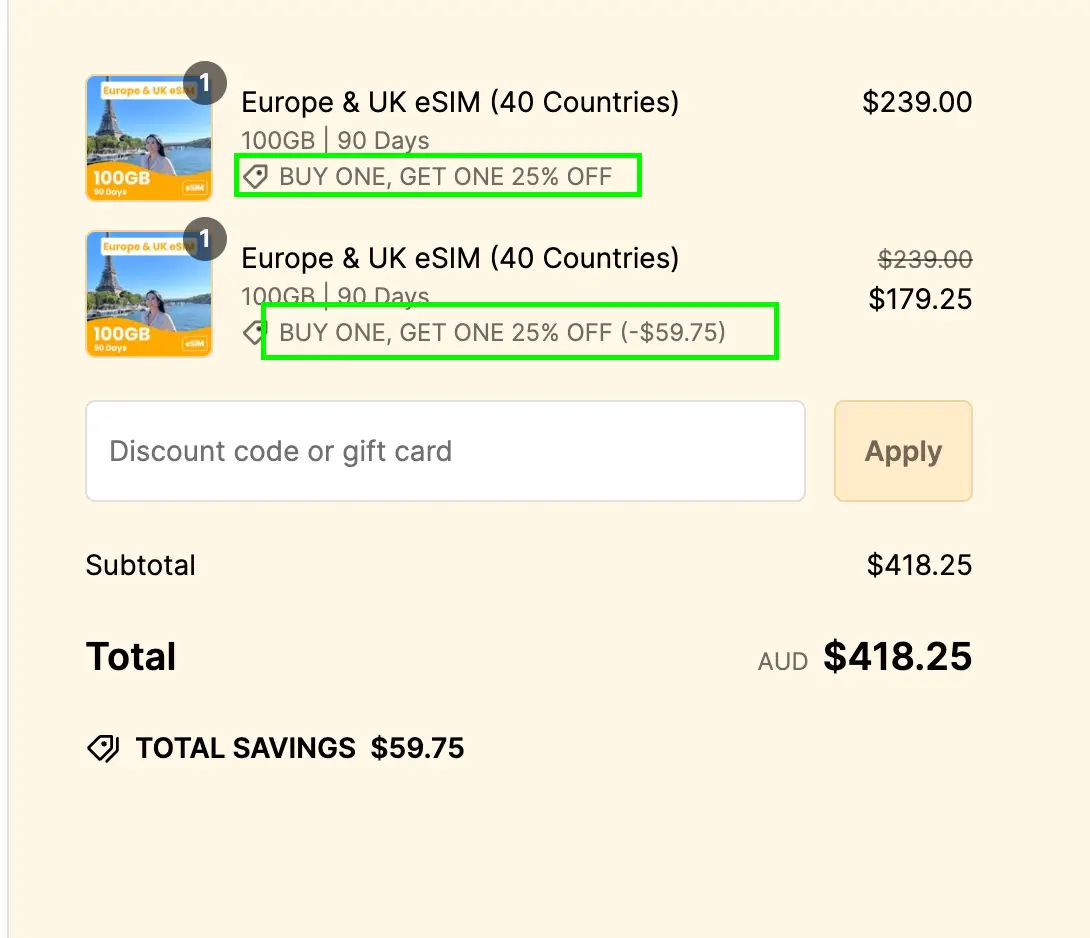The width and height of the screenshot is (1090, 938).
Task: Click the quantity badge on the second product
Action: pos(204,239)
